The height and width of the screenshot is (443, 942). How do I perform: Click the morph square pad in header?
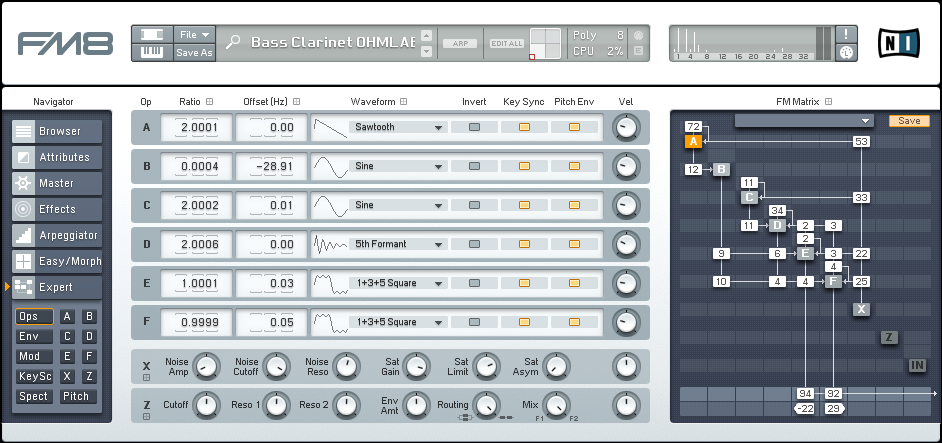point(545,43)
